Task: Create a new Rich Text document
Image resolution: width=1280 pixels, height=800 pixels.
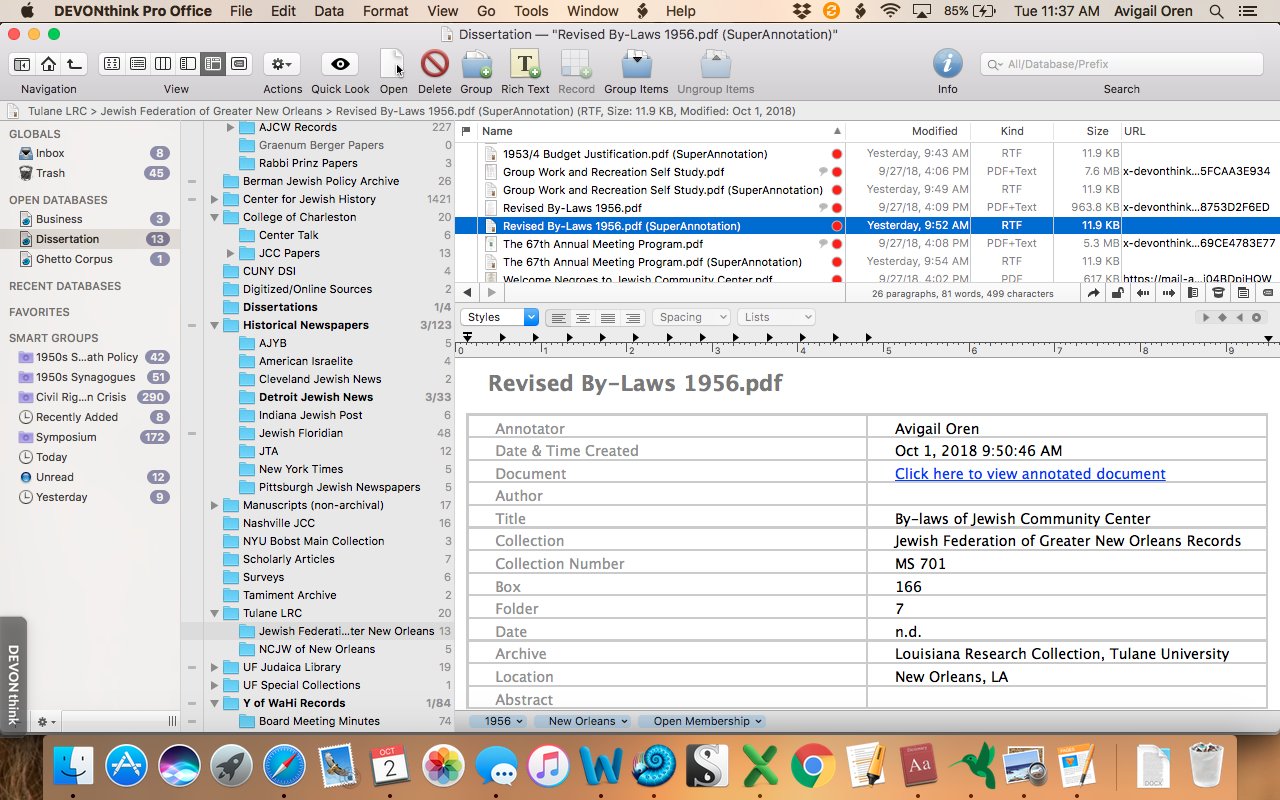Action: coord(525,64)
